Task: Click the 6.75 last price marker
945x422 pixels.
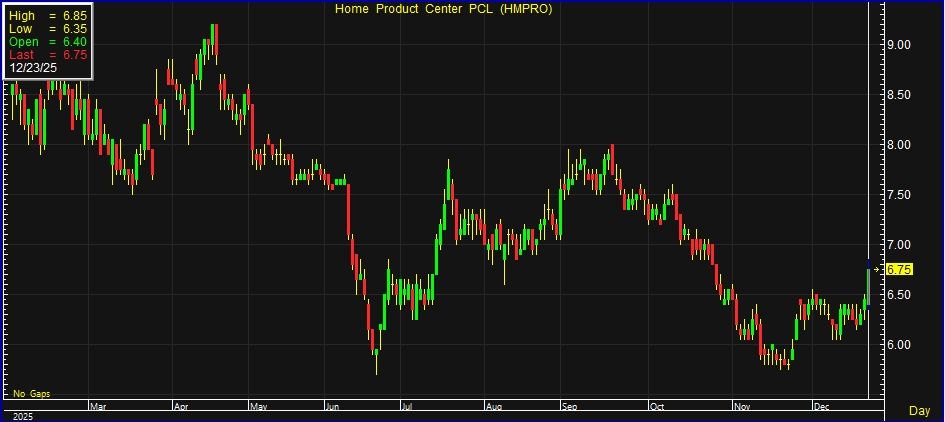Action: pyautogui.click(x=899, y=269)
